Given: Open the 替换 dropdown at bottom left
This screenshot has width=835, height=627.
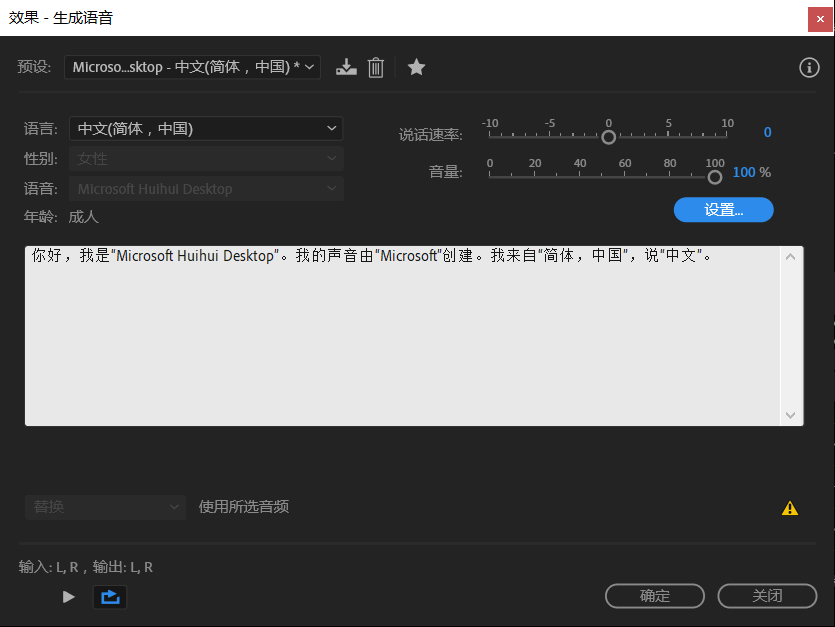Looking at the screenshot, I should tap(105, 507).
